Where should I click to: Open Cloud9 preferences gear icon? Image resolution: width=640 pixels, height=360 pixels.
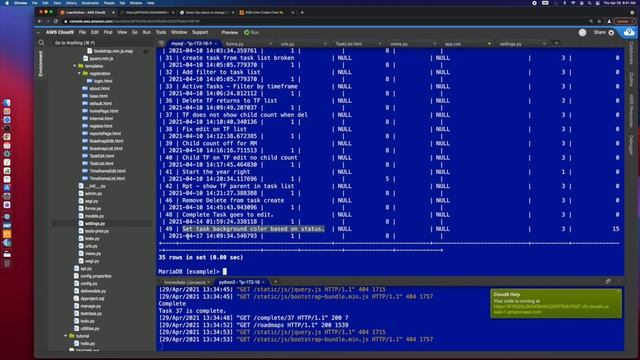[x=611, y=33]
